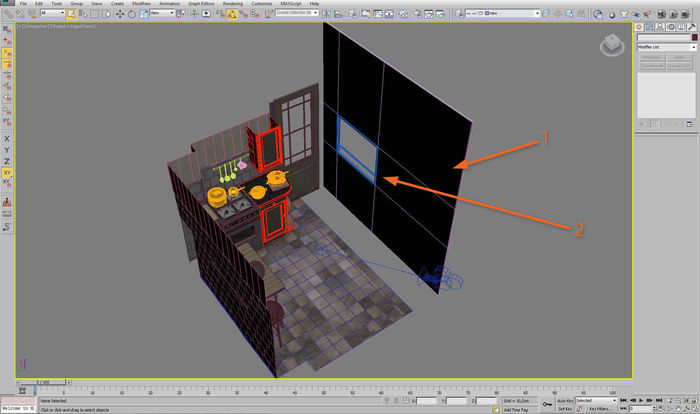Click the current frame number field
The image size is (700, 414).
click(x=640, y=409)
